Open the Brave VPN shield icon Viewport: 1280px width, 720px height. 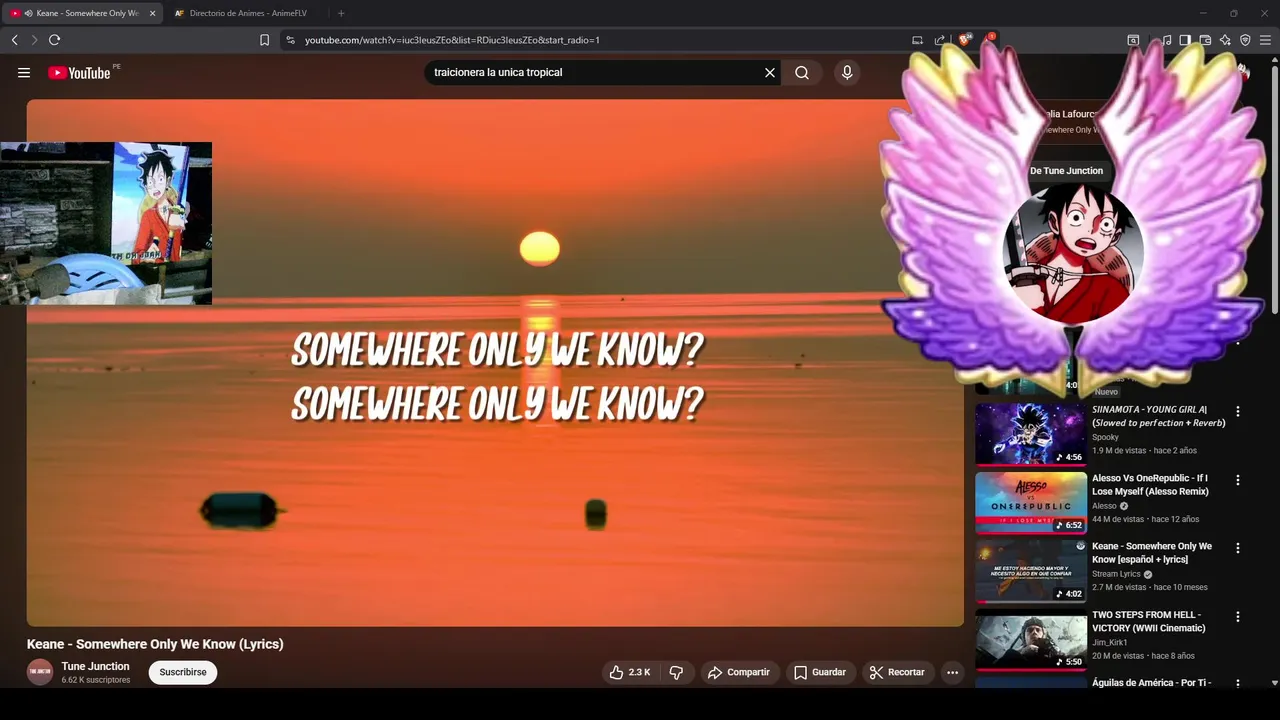click(1245, 40)
